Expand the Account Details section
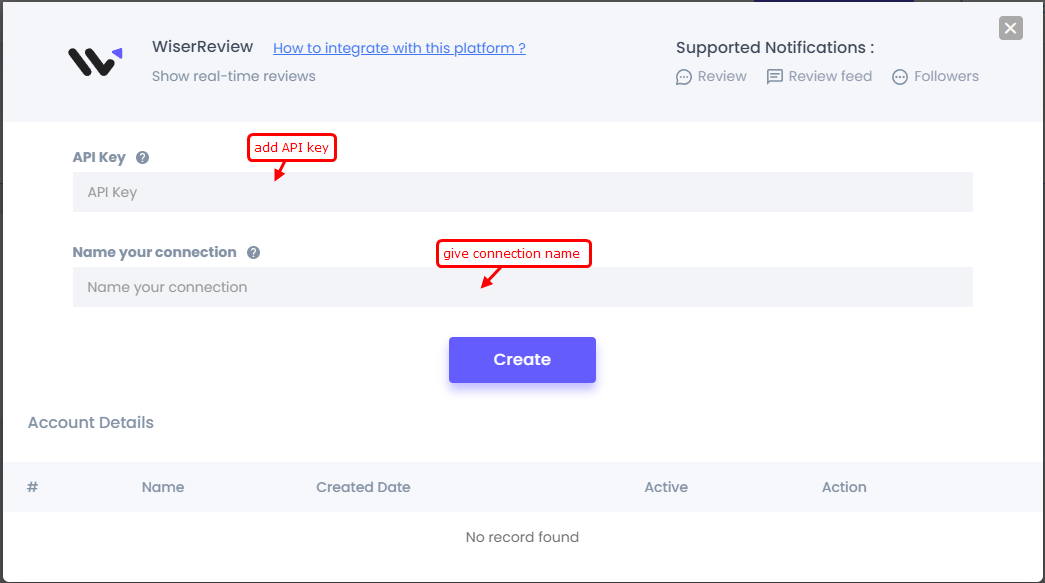This screenshot has height=583, width=1045. (x=90, y=422)
